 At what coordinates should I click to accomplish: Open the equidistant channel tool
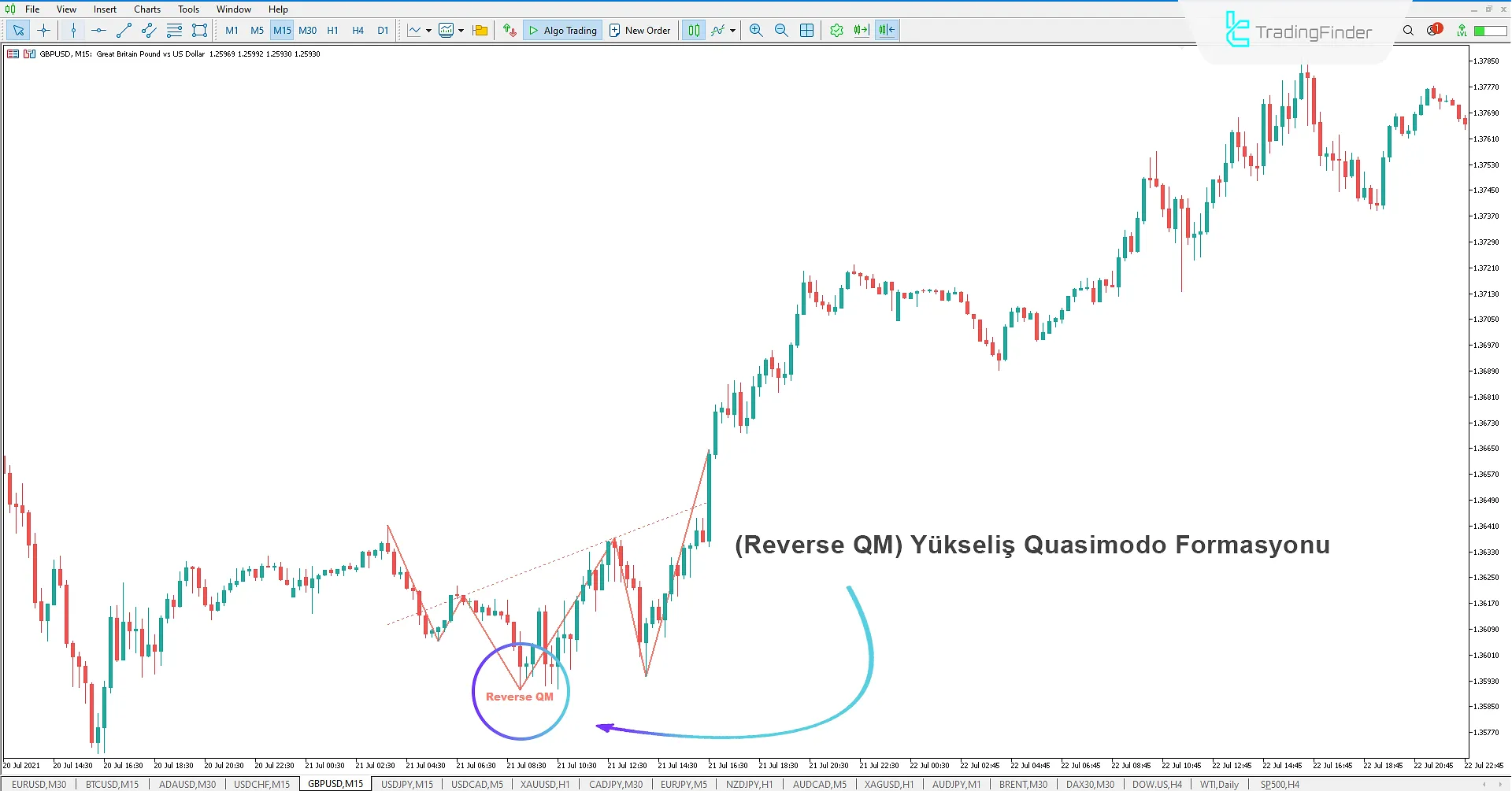[148, 30]
